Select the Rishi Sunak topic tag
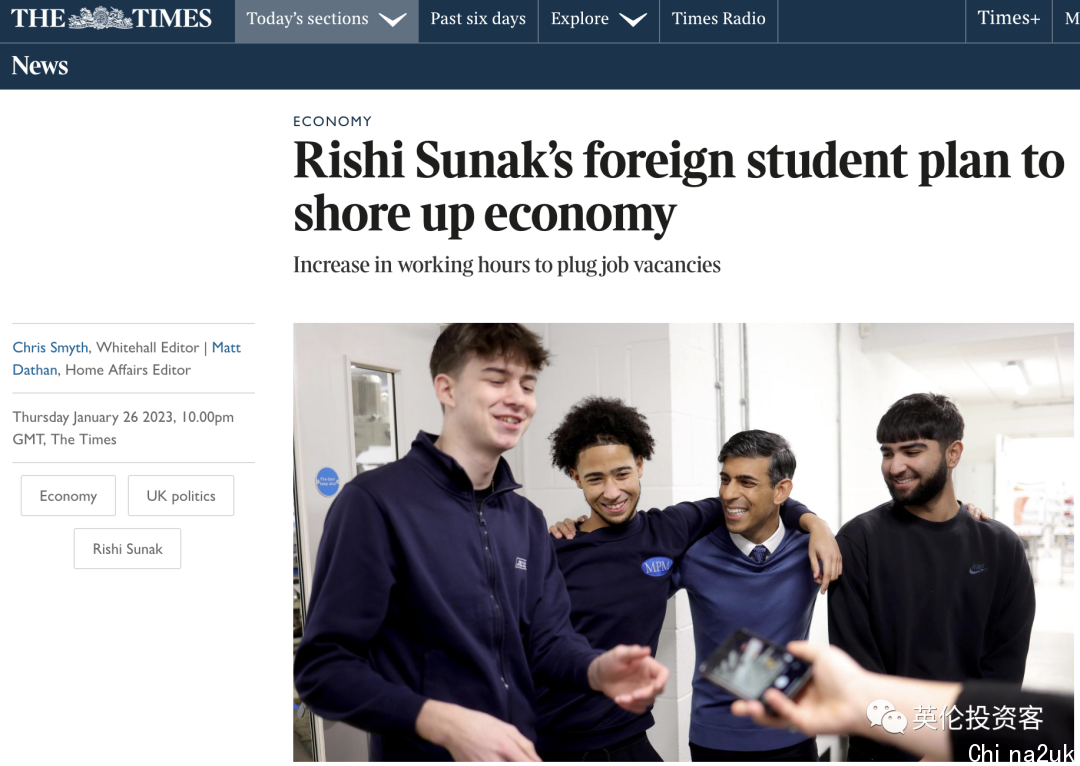The width and height of the screenshot is (1080, 766). (x=127, y=548)
